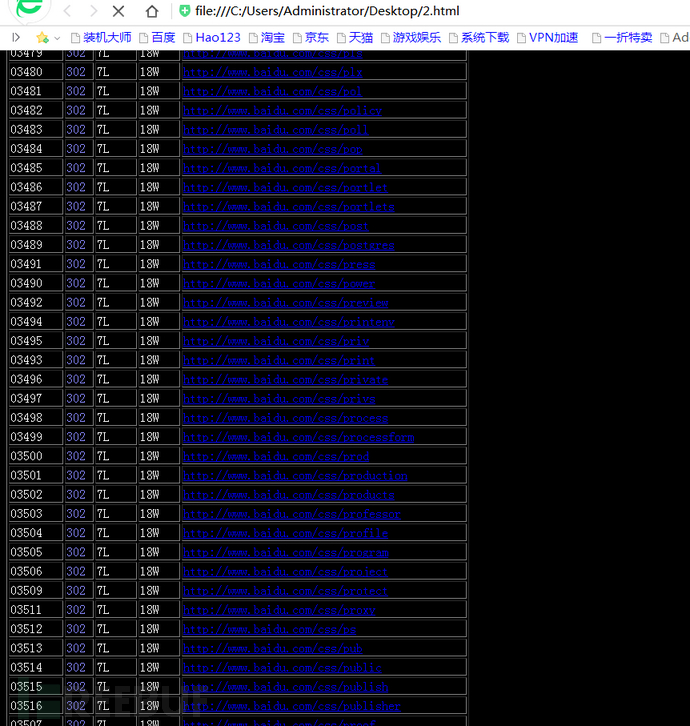690x726 pixels.
Task: Open the css/private link
Action: point(285,380)
